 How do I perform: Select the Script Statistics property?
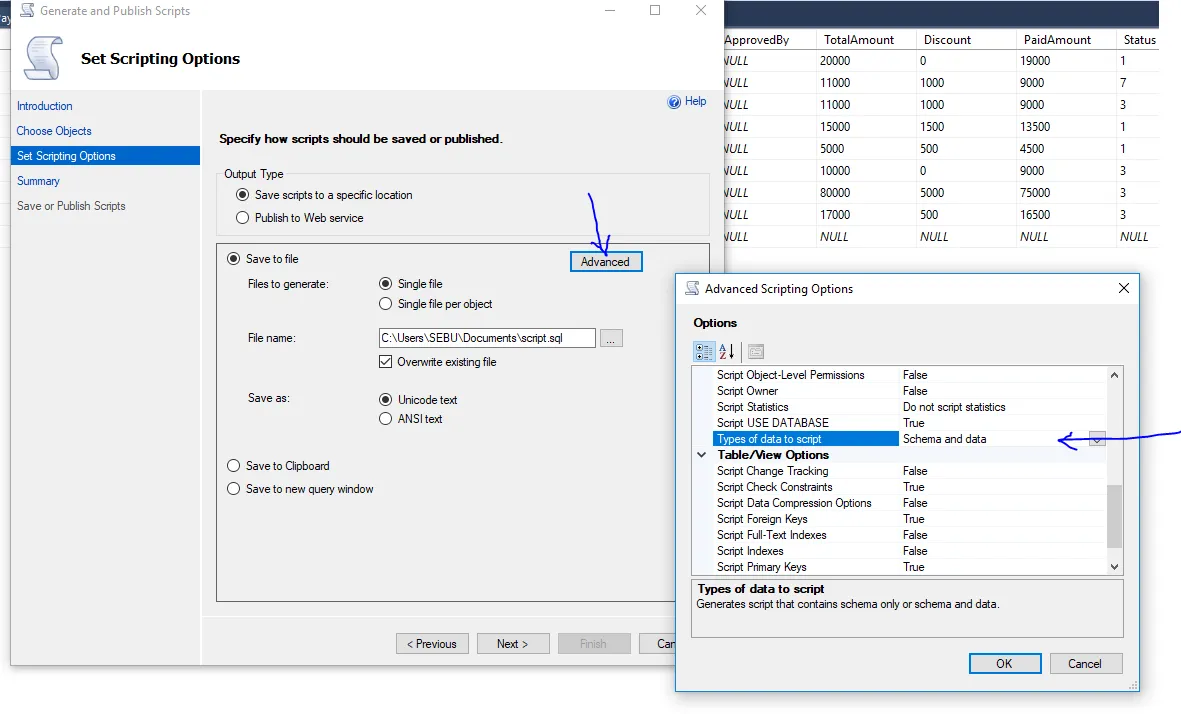[x=909, y=407]
